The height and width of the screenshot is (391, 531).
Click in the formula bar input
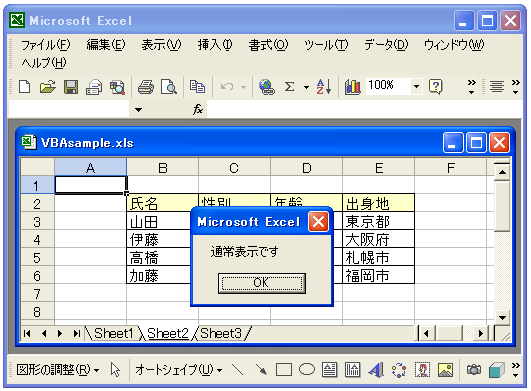tap(364, 109)
